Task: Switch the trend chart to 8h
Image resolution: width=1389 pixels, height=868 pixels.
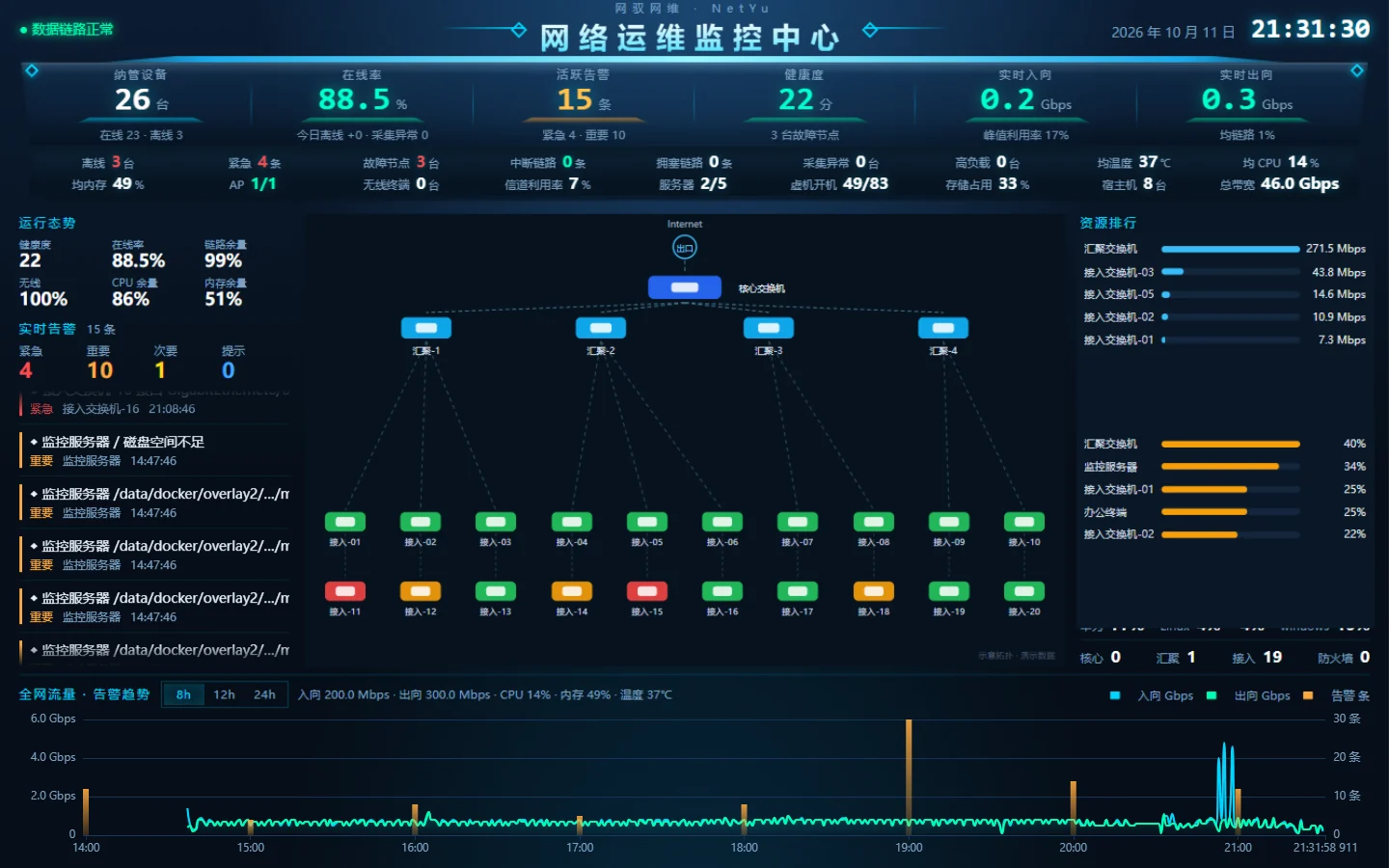Action: coord(183,694)
